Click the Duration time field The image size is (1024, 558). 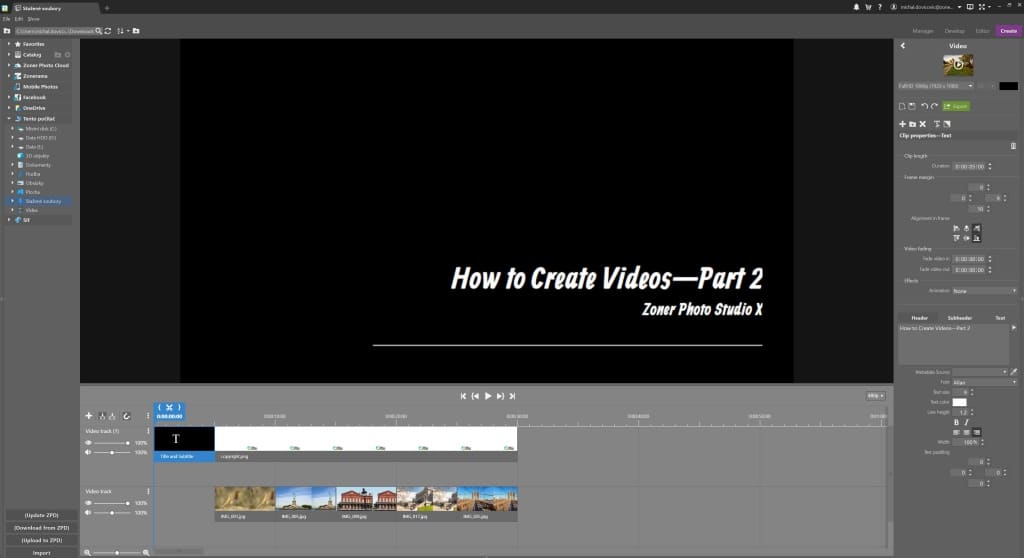[969, 167]
